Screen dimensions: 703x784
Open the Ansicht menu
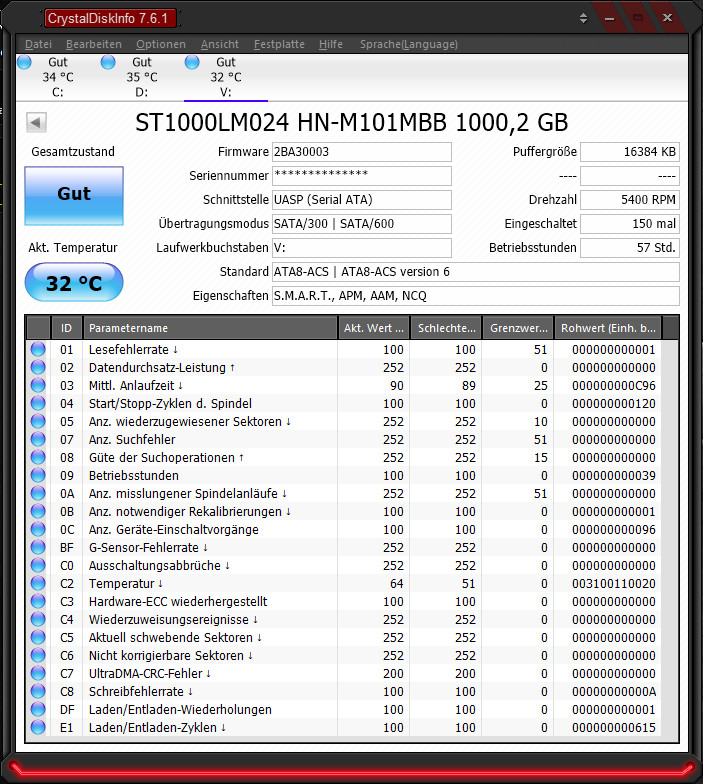220,44
